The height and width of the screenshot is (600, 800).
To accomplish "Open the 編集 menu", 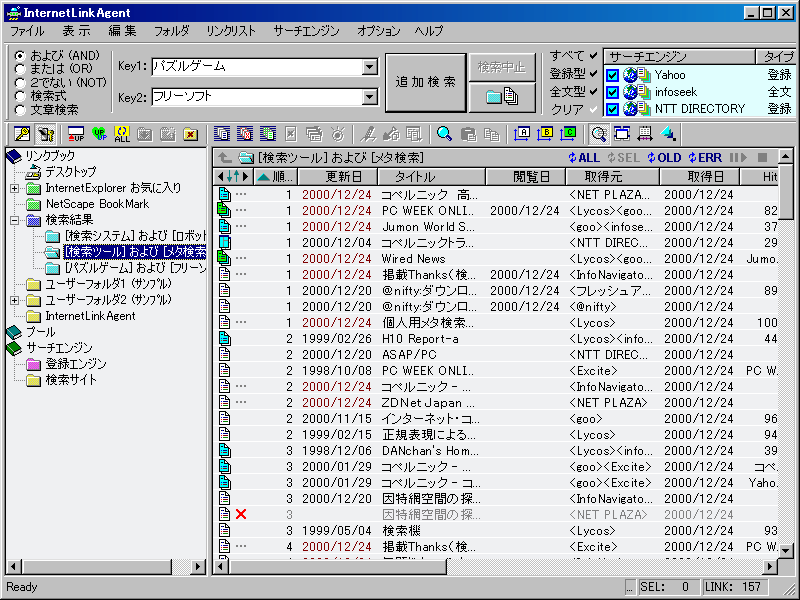I will click(x=122, y=31).
